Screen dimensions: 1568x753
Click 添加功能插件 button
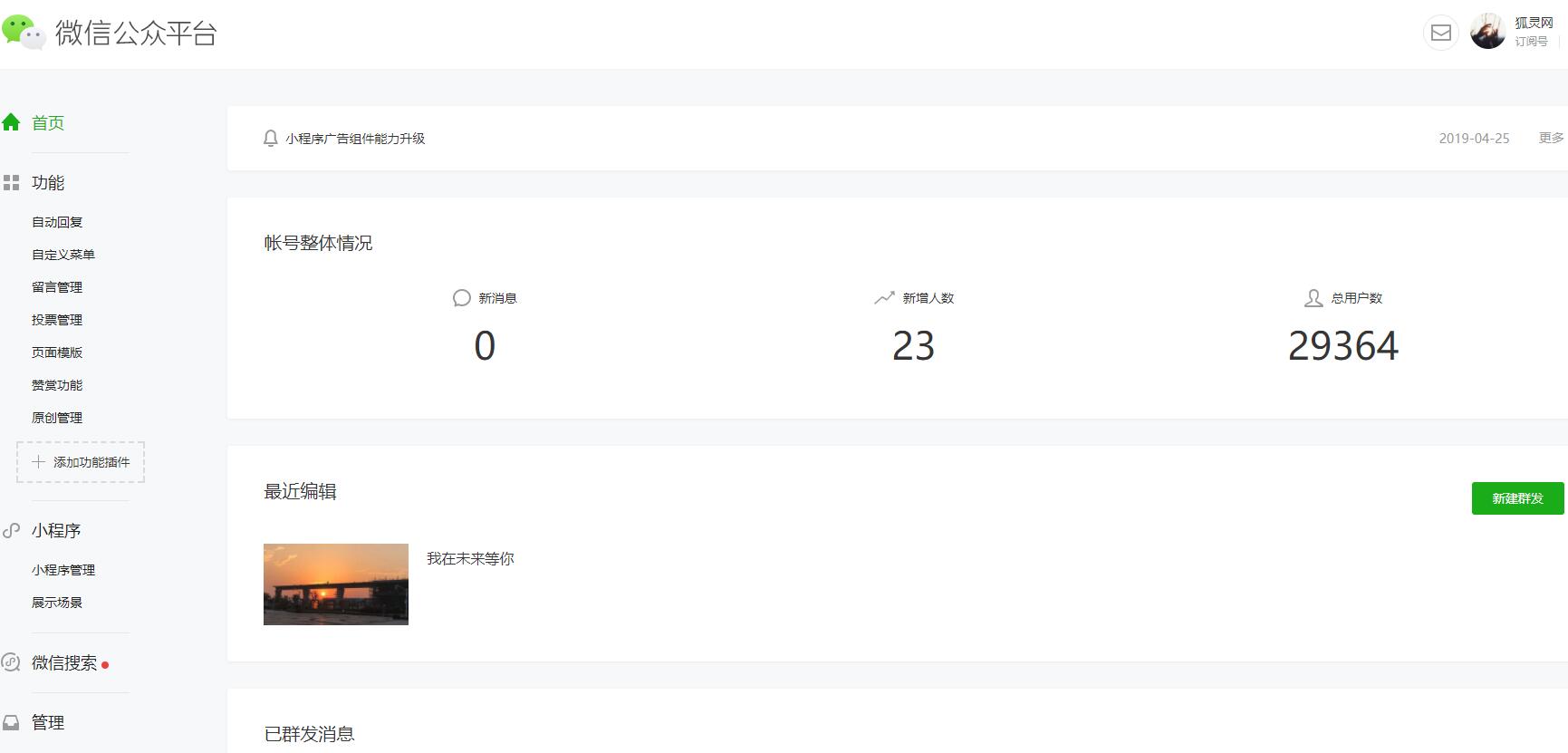pyautogui.click(x=81, y=462)
